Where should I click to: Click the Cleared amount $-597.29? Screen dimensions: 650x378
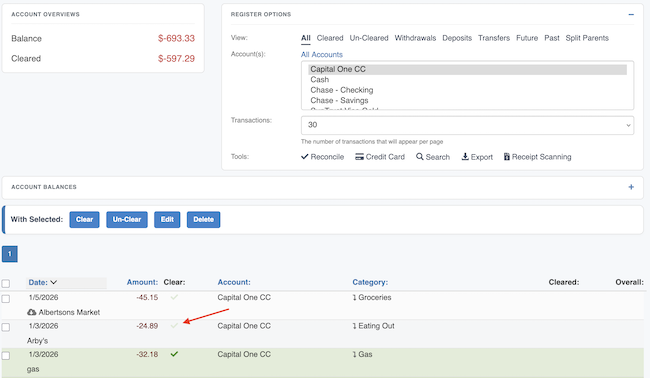coord(176,58)
